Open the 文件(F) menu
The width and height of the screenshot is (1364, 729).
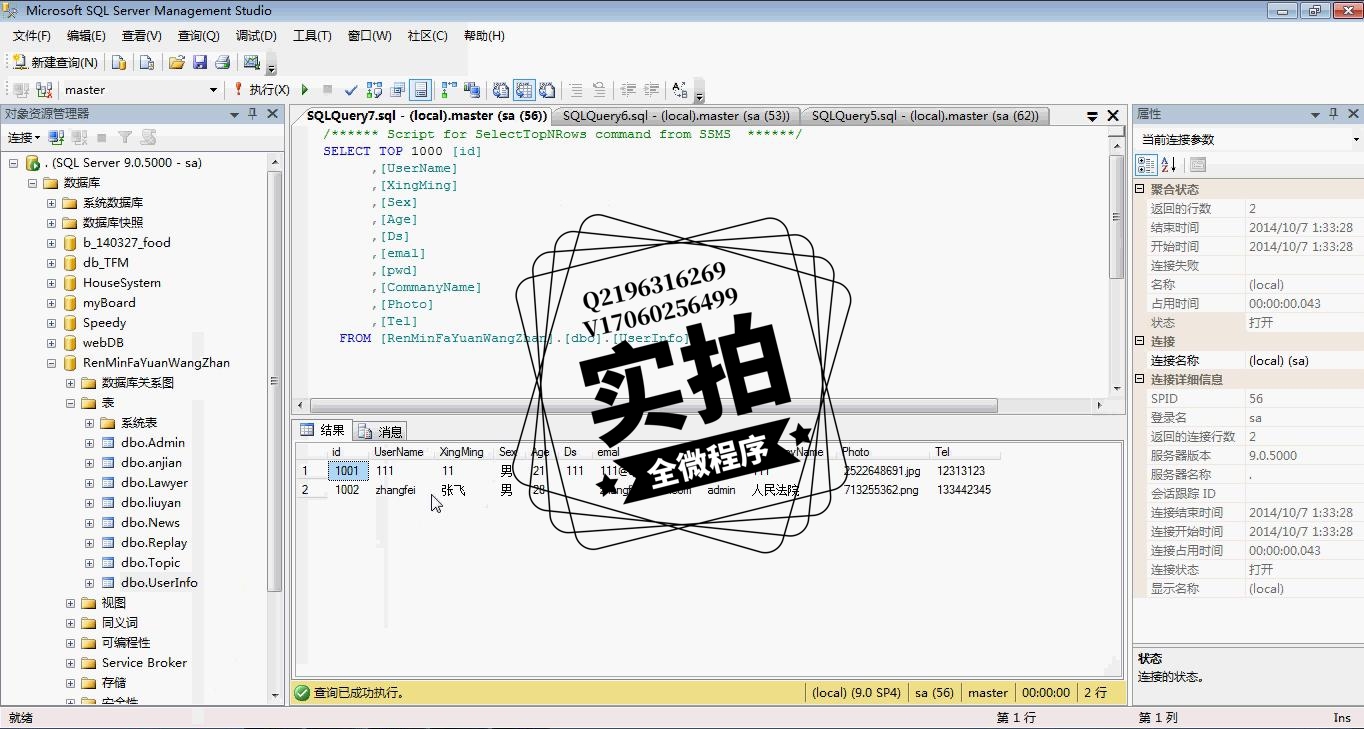tap(32, 35)
